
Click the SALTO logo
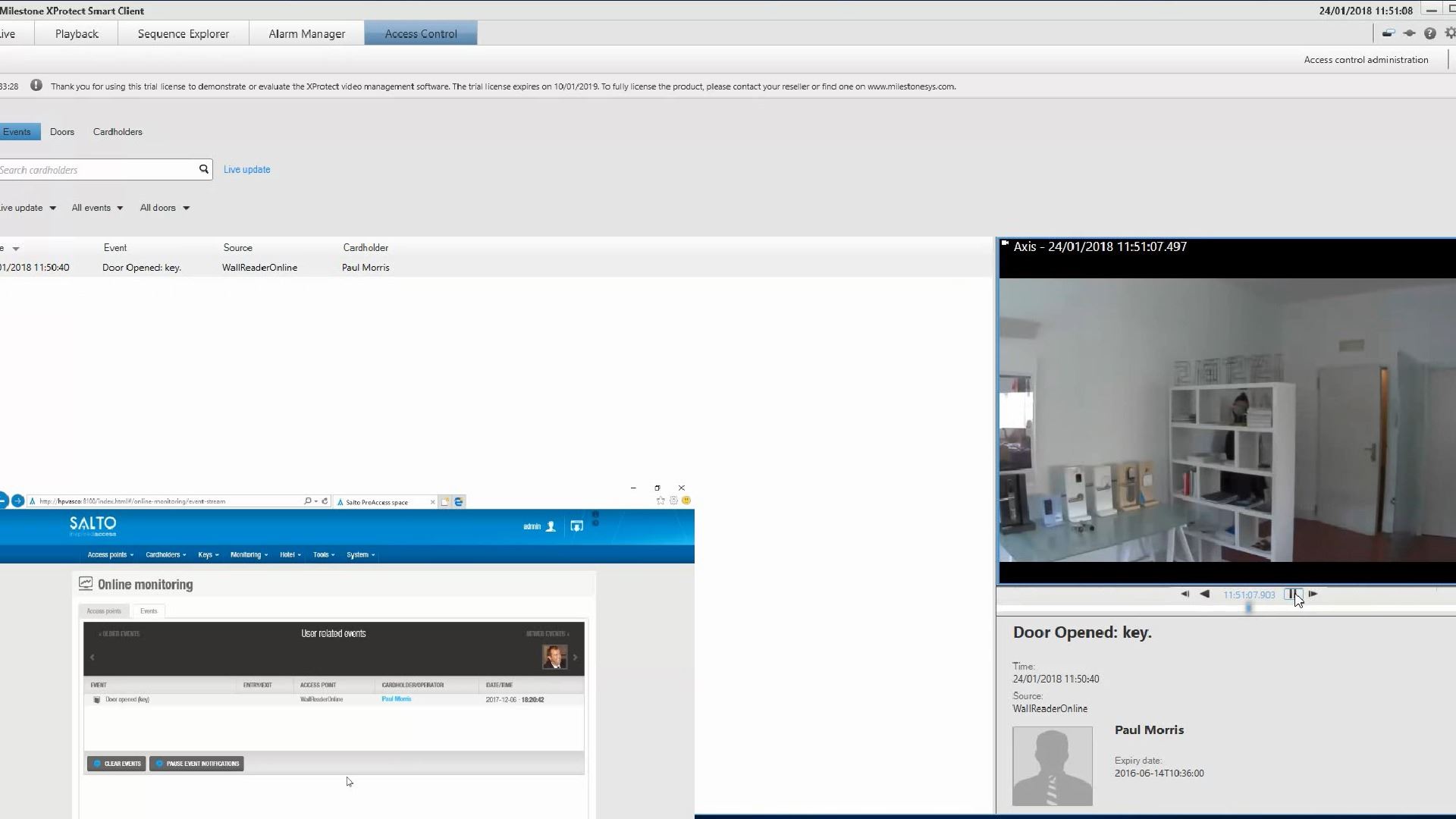[93, 526]
